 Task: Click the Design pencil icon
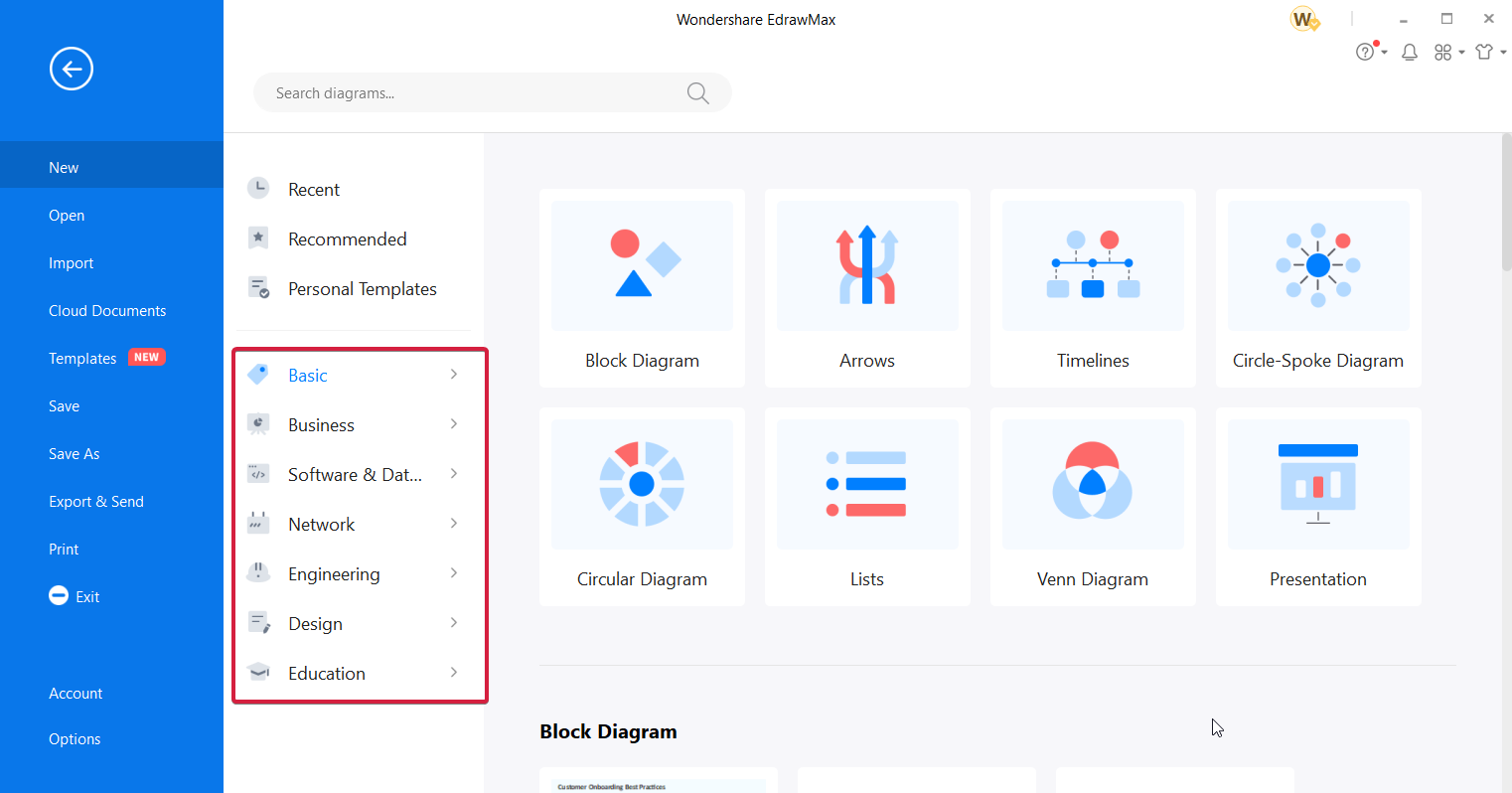click(258, 622)
